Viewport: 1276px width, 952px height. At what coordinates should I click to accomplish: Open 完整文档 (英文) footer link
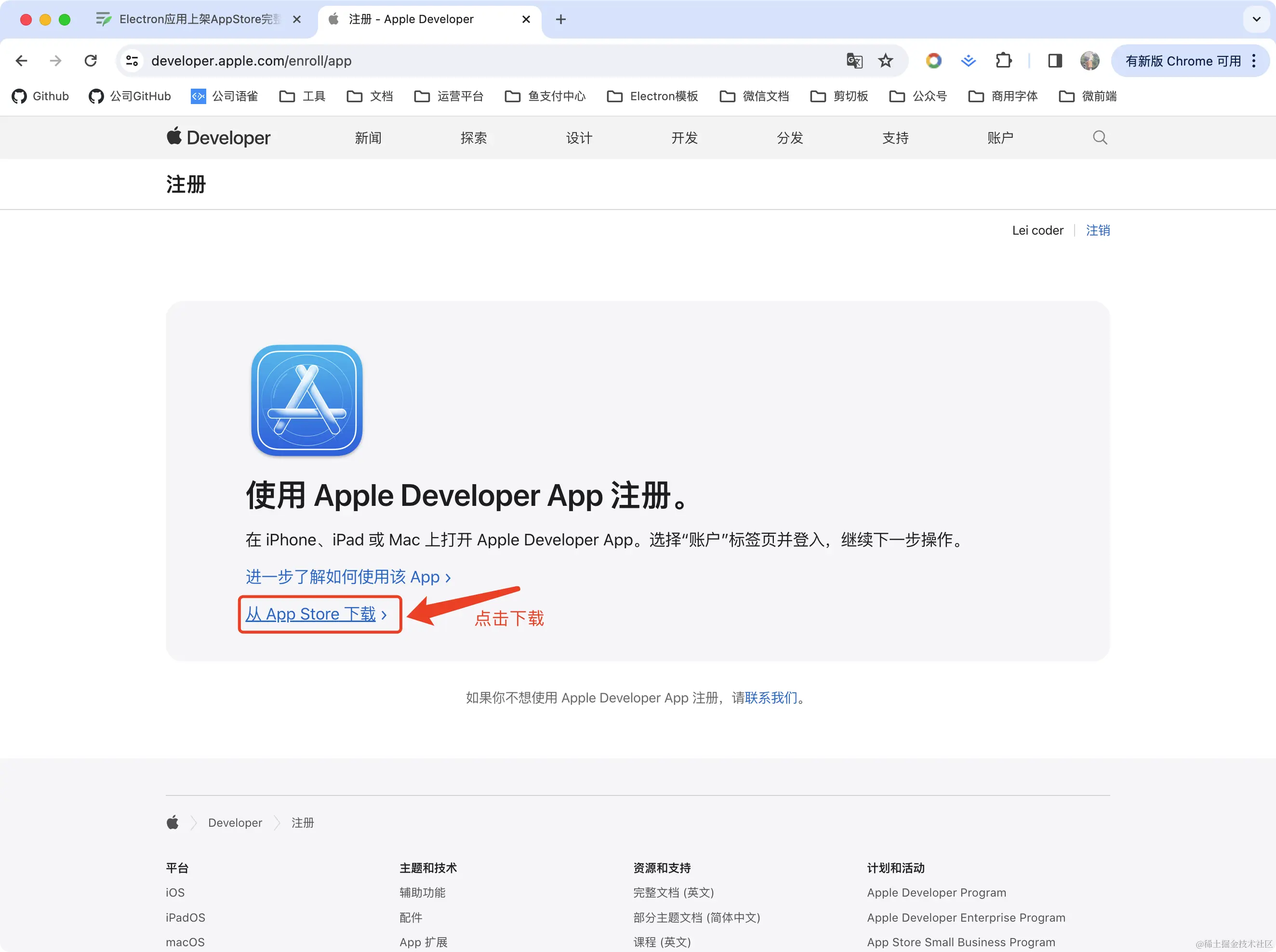[x=674, y=893]
